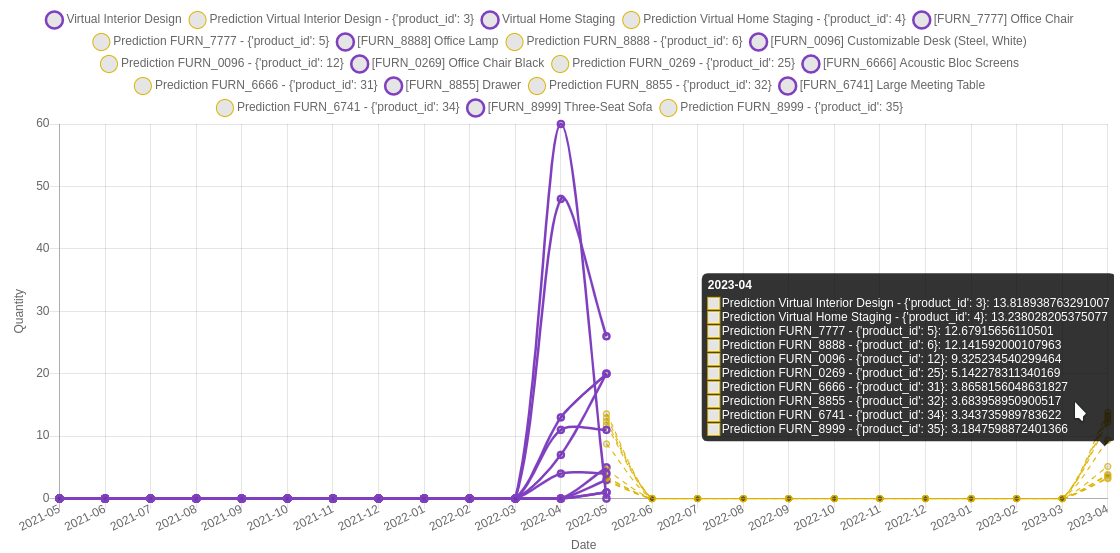
Task: Toggle Virtual Interior Design legend circle
Action: (54, 20)
